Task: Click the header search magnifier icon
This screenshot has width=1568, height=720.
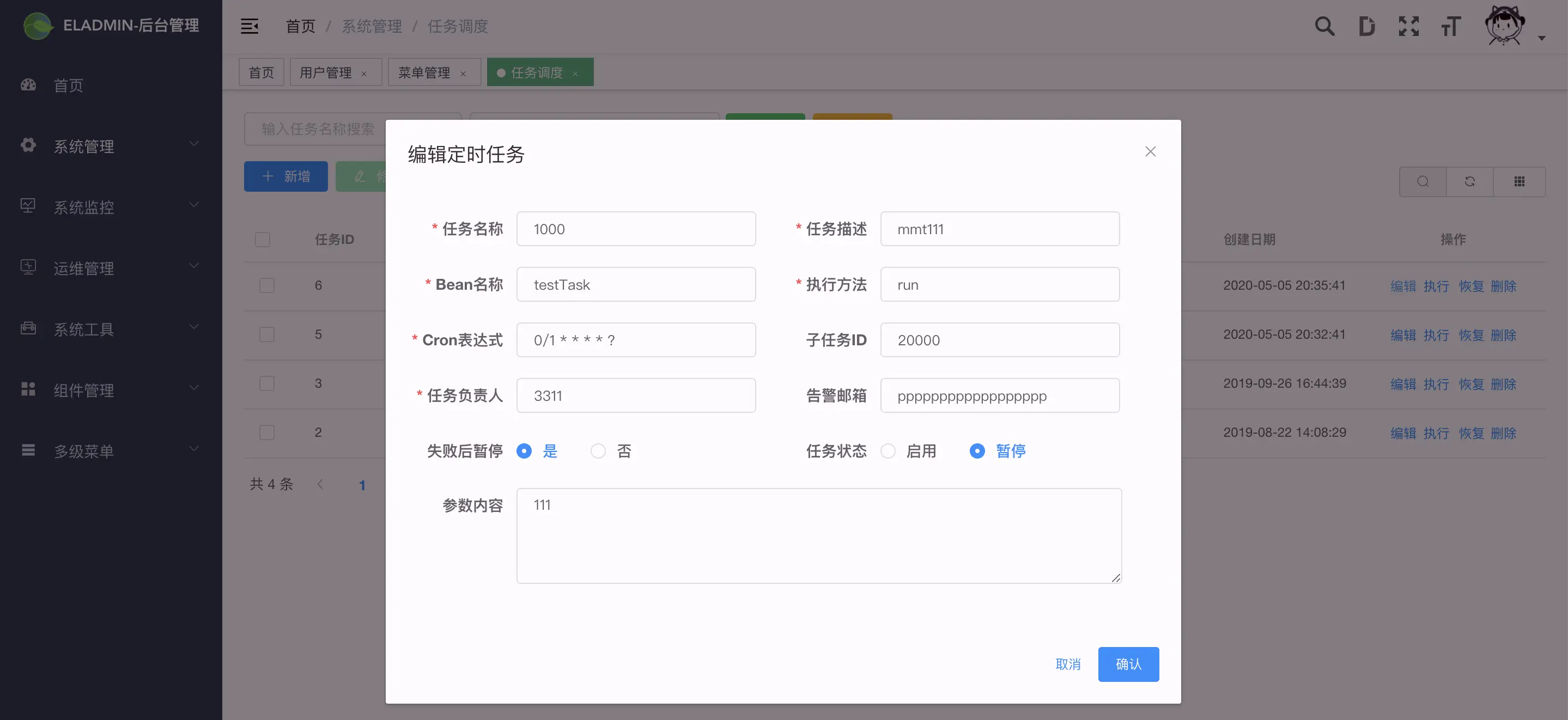Action: click(x=1324, y=26)
